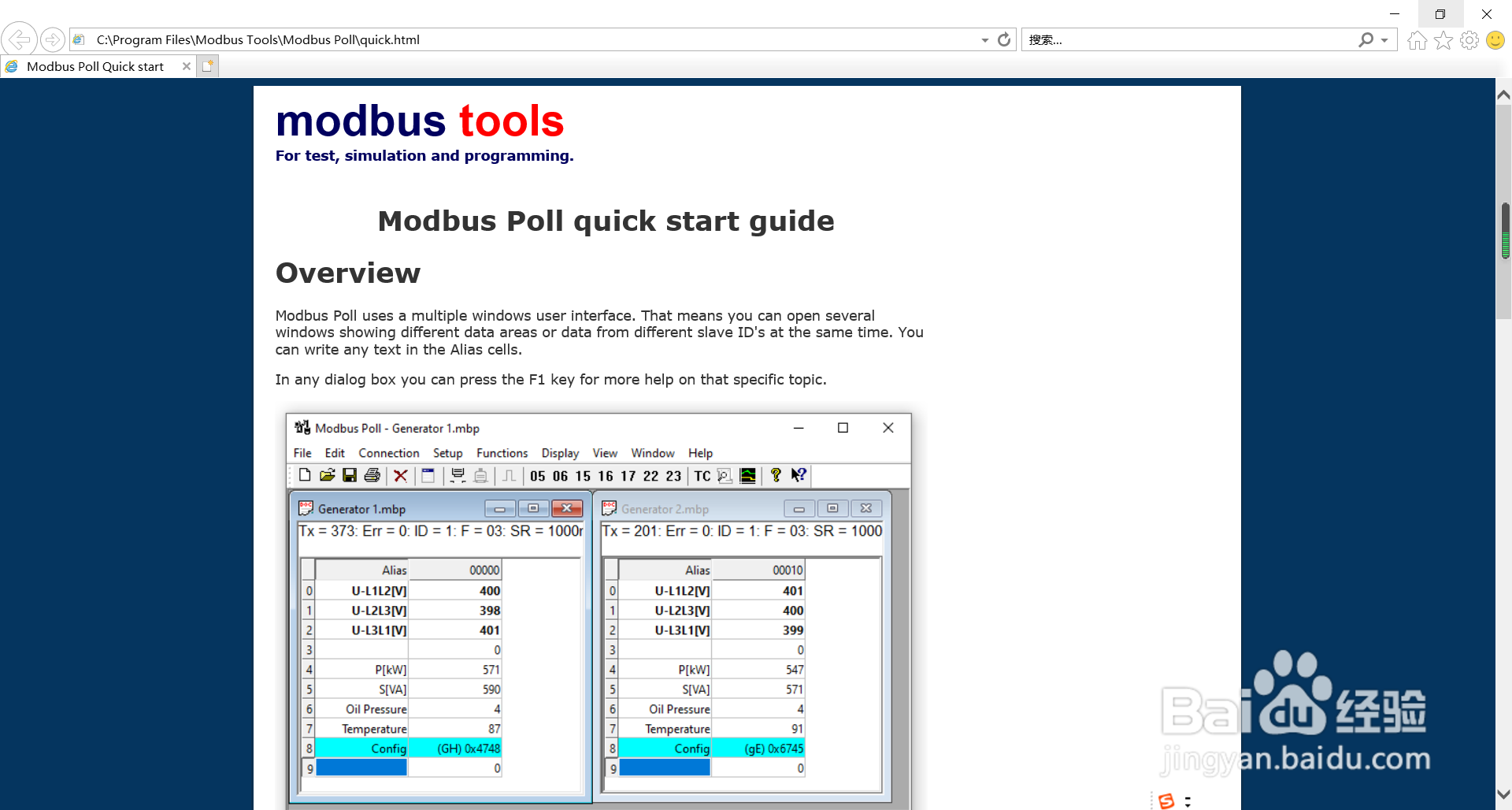Expand the address bar dropdown arrow
The width and height of the screenshot is (1512, 810).
coord(985,40)
